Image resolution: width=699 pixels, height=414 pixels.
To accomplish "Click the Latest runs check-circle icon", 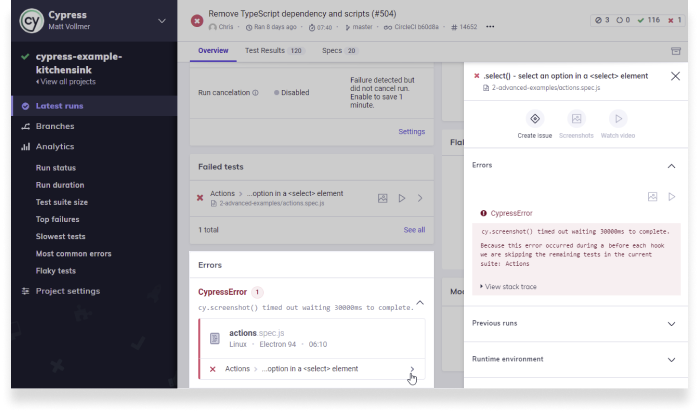I will tap(25, 106).
